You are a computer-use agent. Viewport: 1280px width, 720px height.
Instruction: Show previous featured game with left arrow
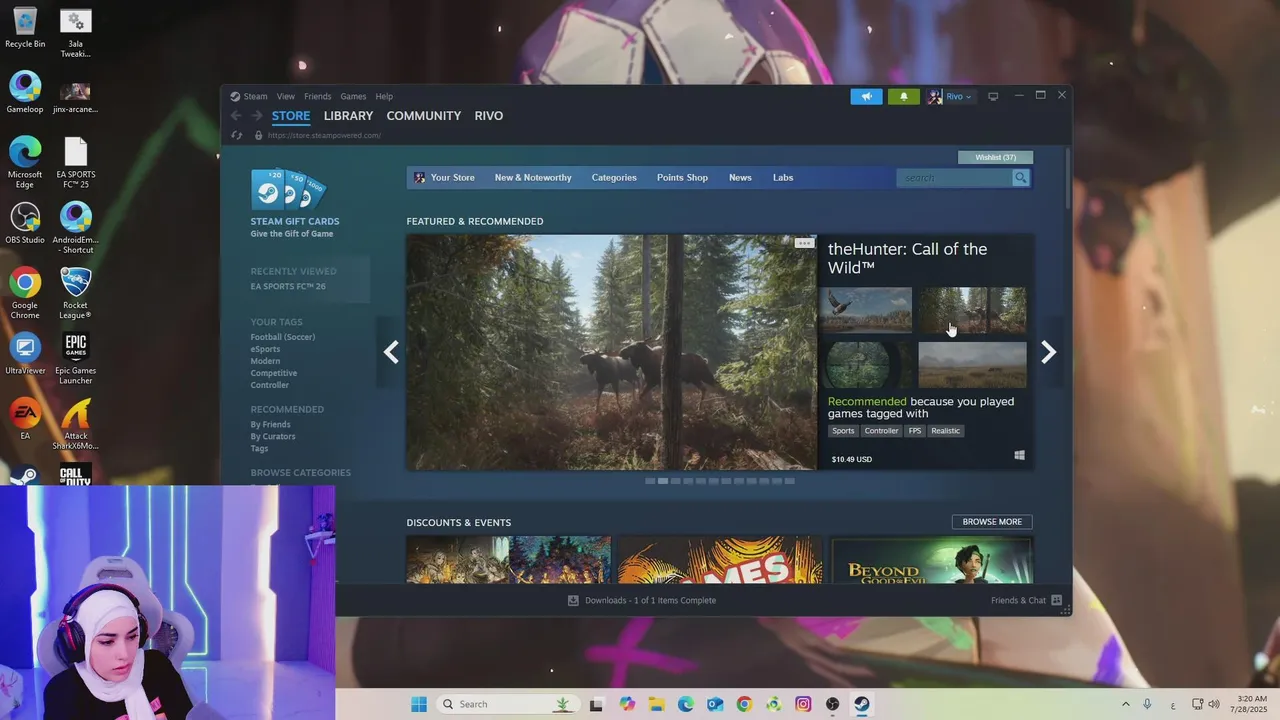click(x=391, y=352)
